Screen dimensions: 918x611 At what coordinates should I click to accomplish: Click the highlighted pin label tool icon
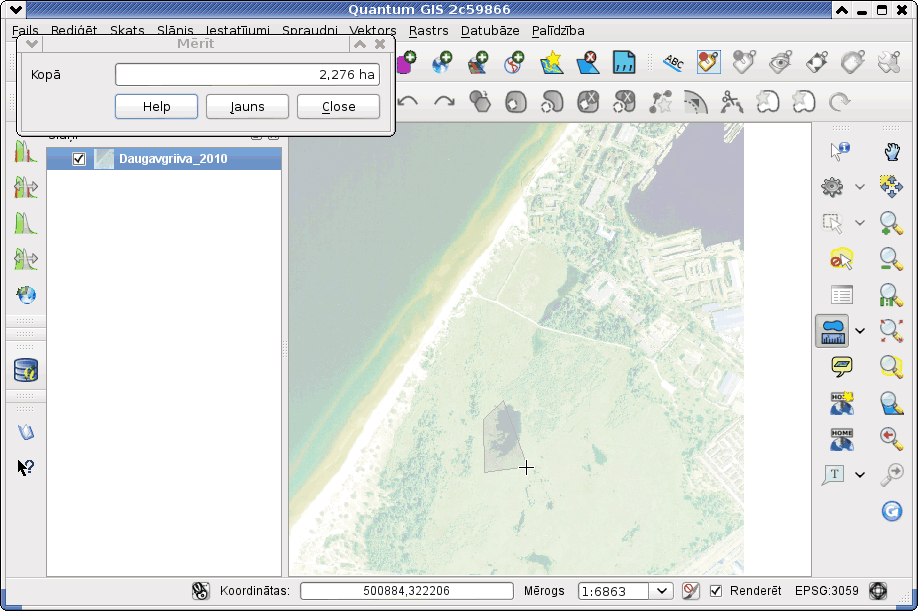(709, 62)
